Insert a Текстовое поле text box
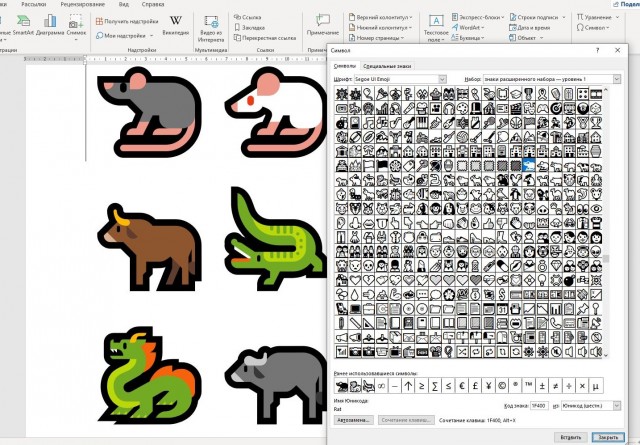This screenshot has width=640, height=445. (x=436, y=29)
